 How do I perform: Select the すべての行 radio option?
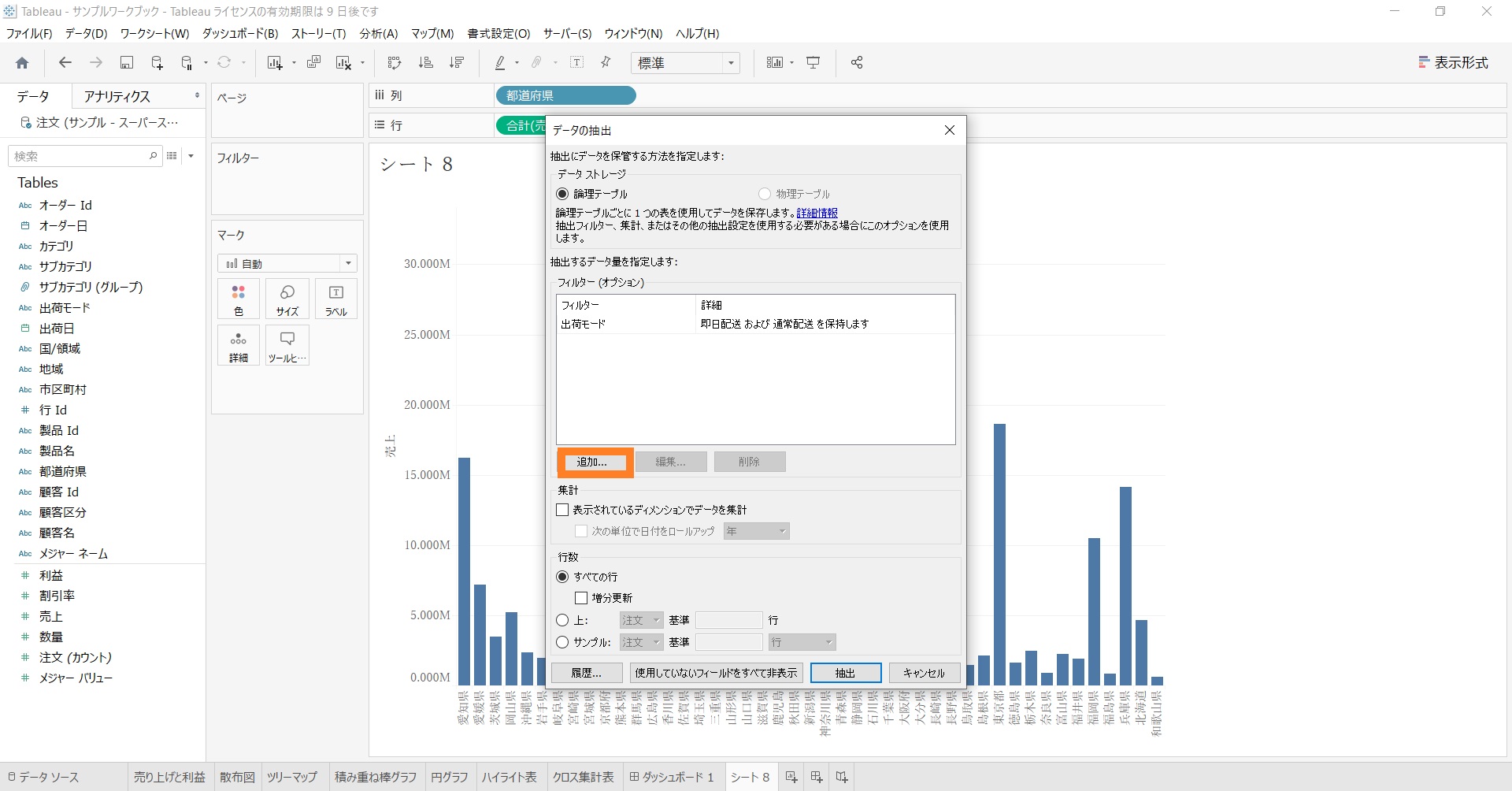tap(562, 577)
